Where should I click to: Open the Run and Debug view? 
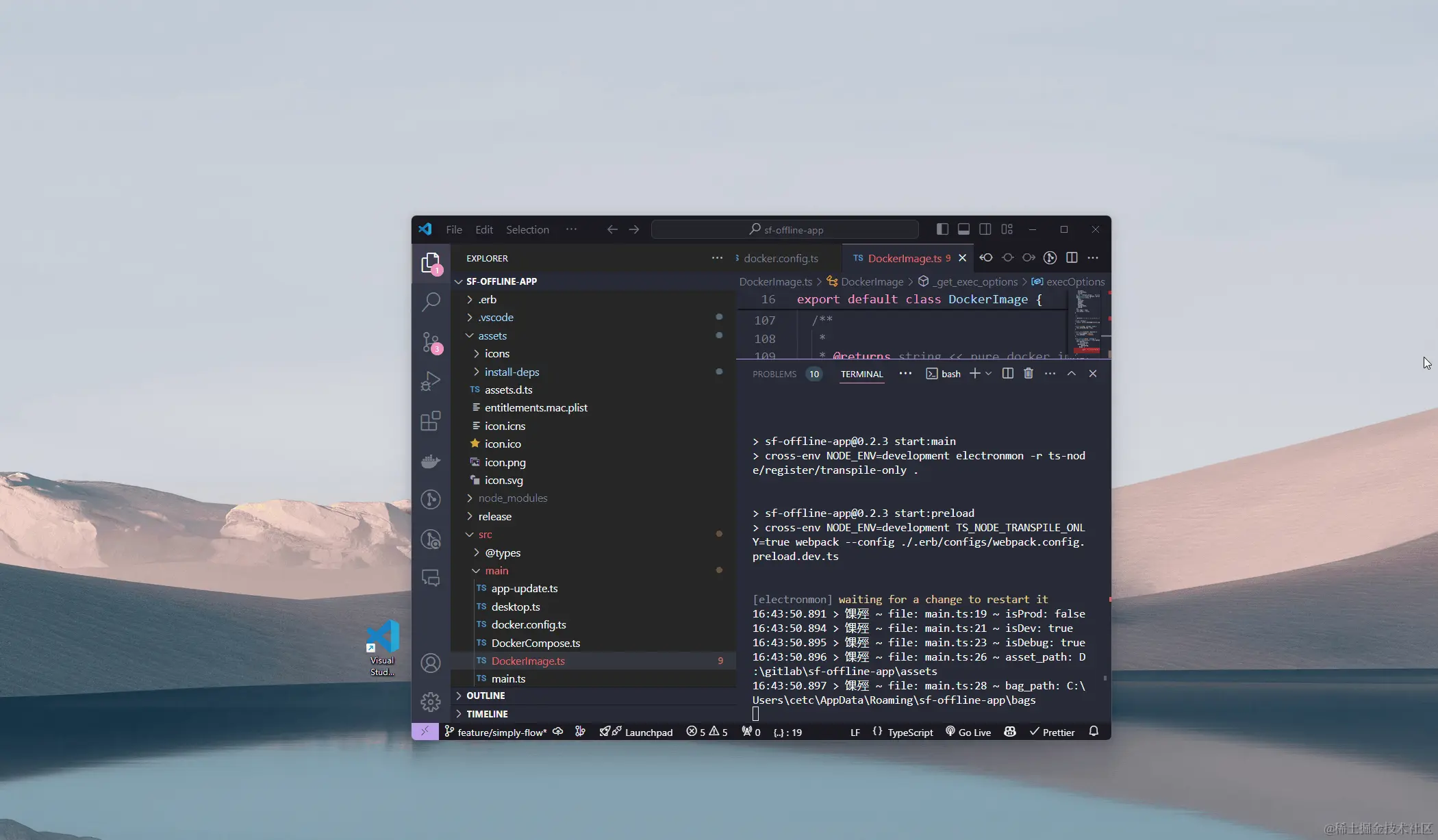coord(431,381)
